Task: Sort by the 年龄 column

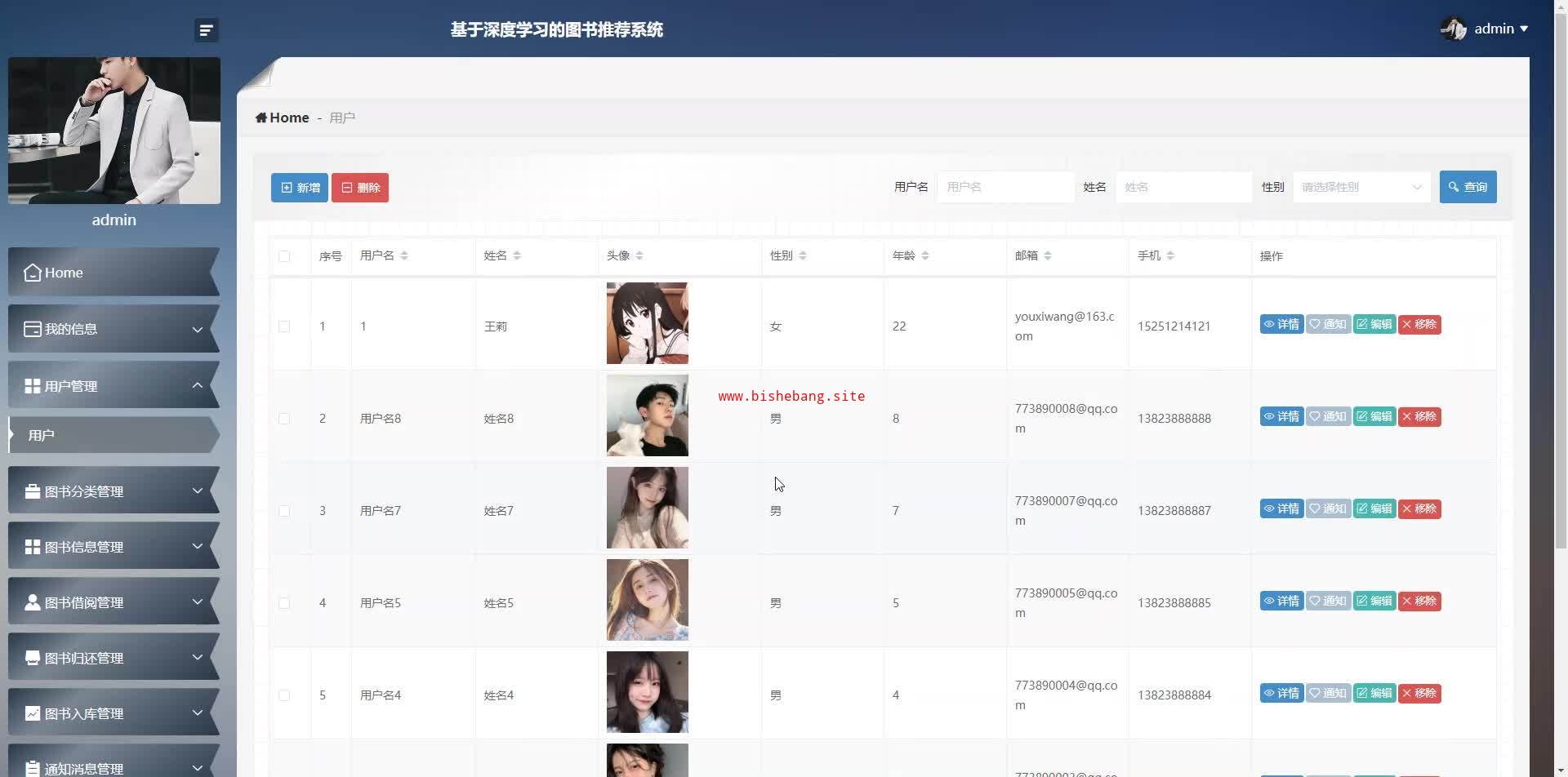Action: click(x=925, y=256)
